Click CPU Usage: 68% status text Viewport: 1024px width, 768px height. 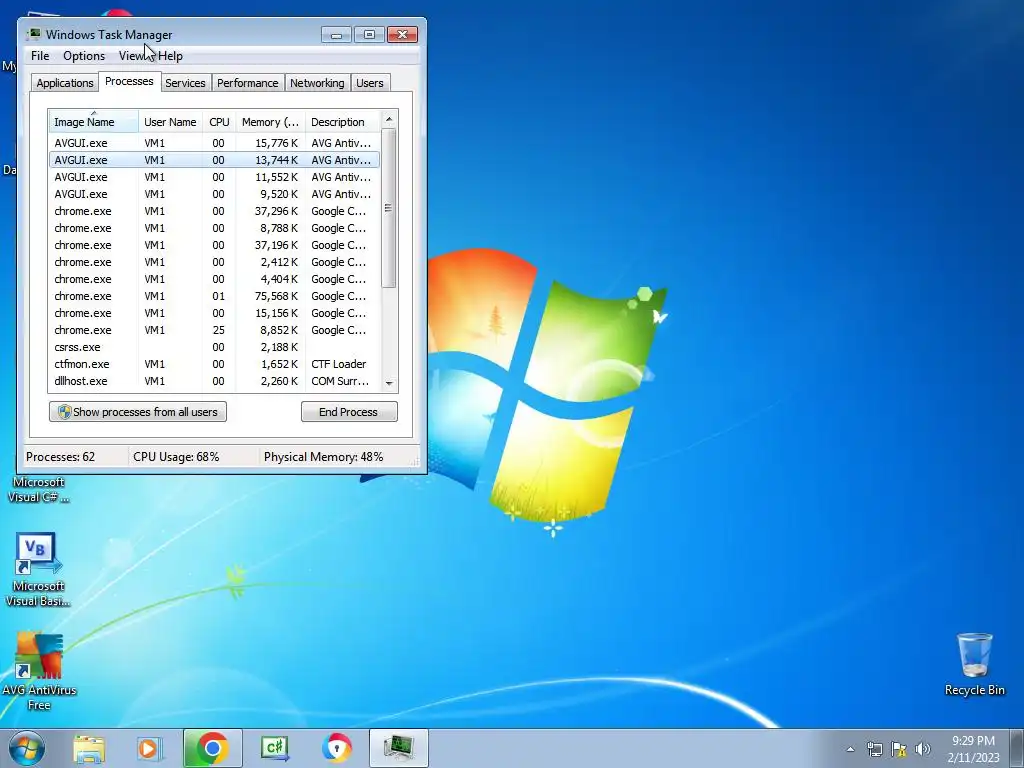click(x=176, y=457)
